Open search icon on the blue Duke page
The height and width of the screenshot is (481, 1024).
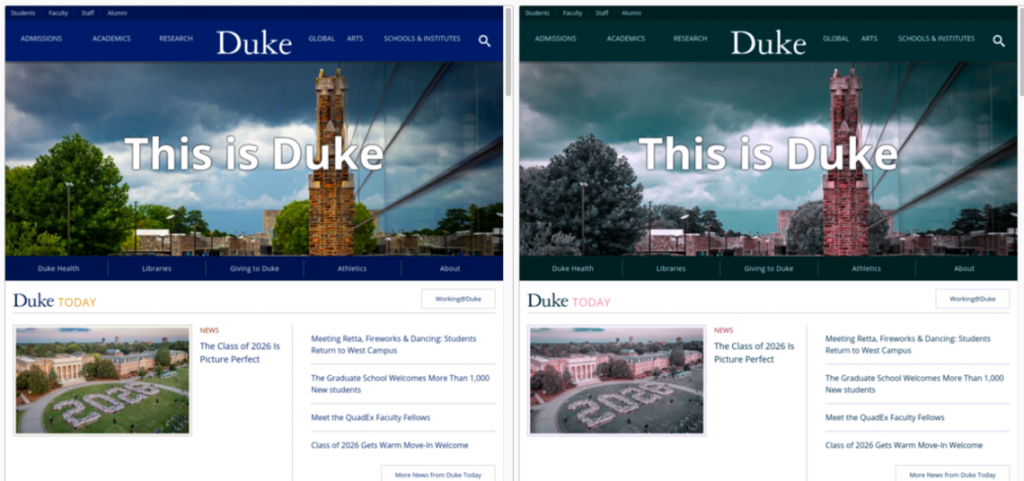click(484, 40)
